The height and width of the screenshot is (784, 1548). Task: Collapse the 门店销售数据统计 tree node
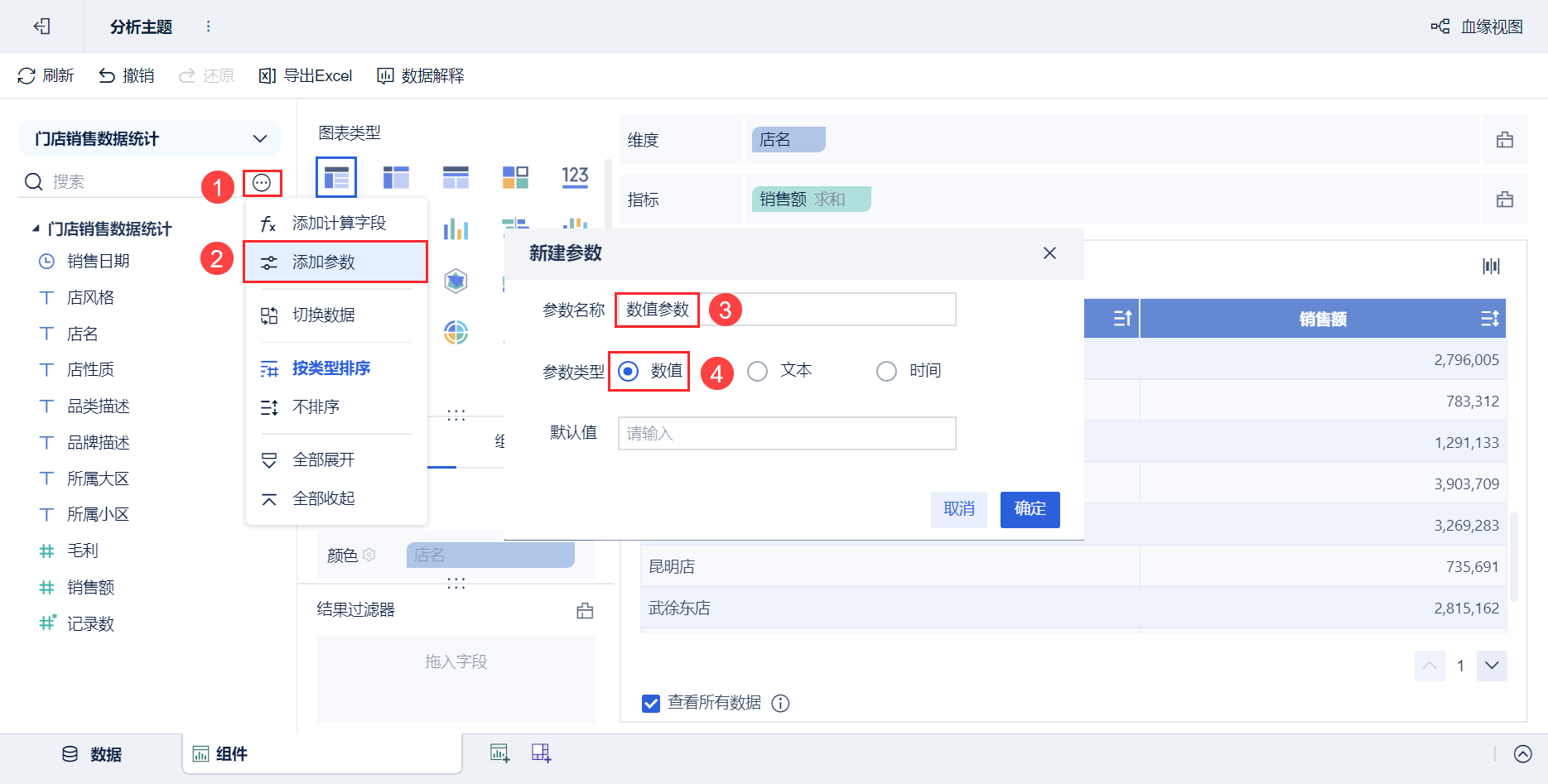tap(36, 228)
